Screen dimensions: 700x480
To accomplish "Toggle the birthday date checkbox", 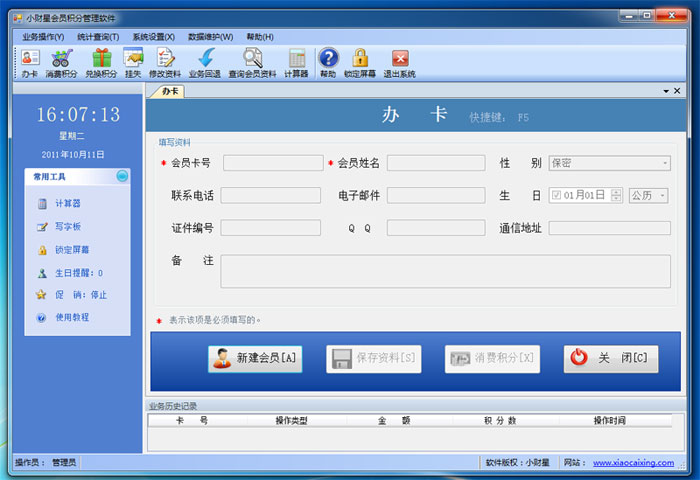I will (x=556, y=196).
